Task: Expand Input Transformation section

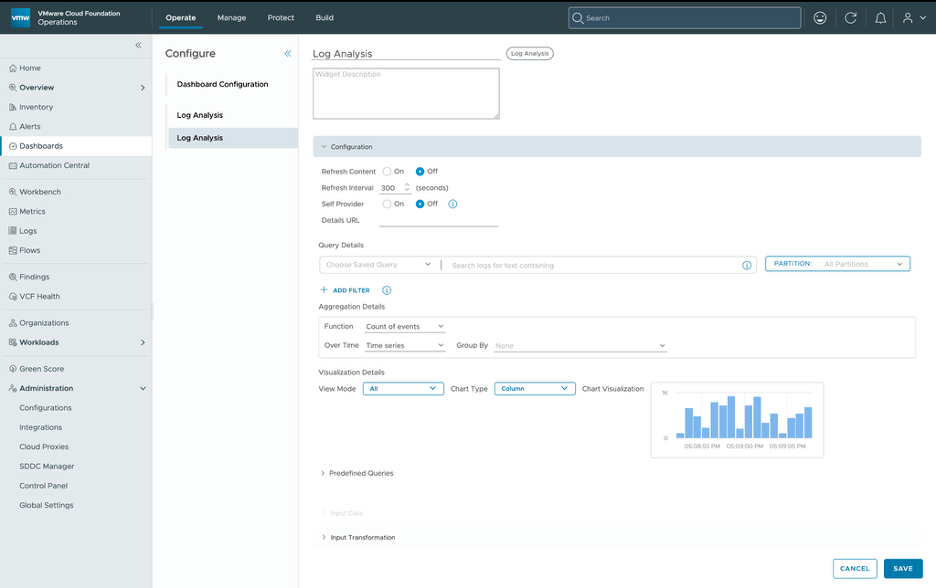Action: coord(358,538)
